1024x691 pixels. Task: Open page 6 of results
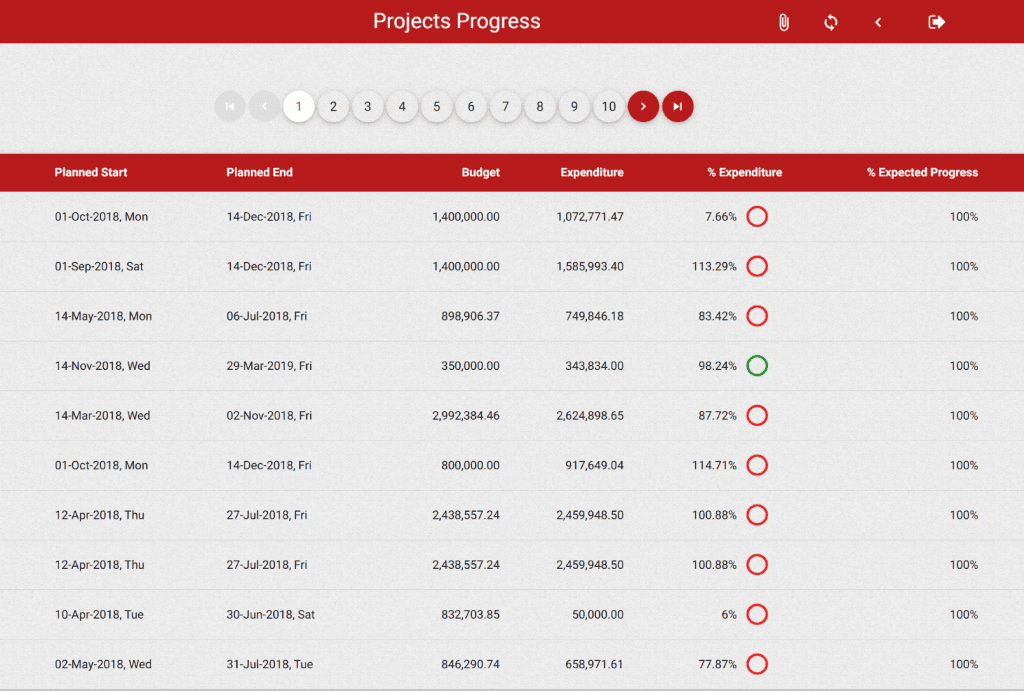coord(471,106)
